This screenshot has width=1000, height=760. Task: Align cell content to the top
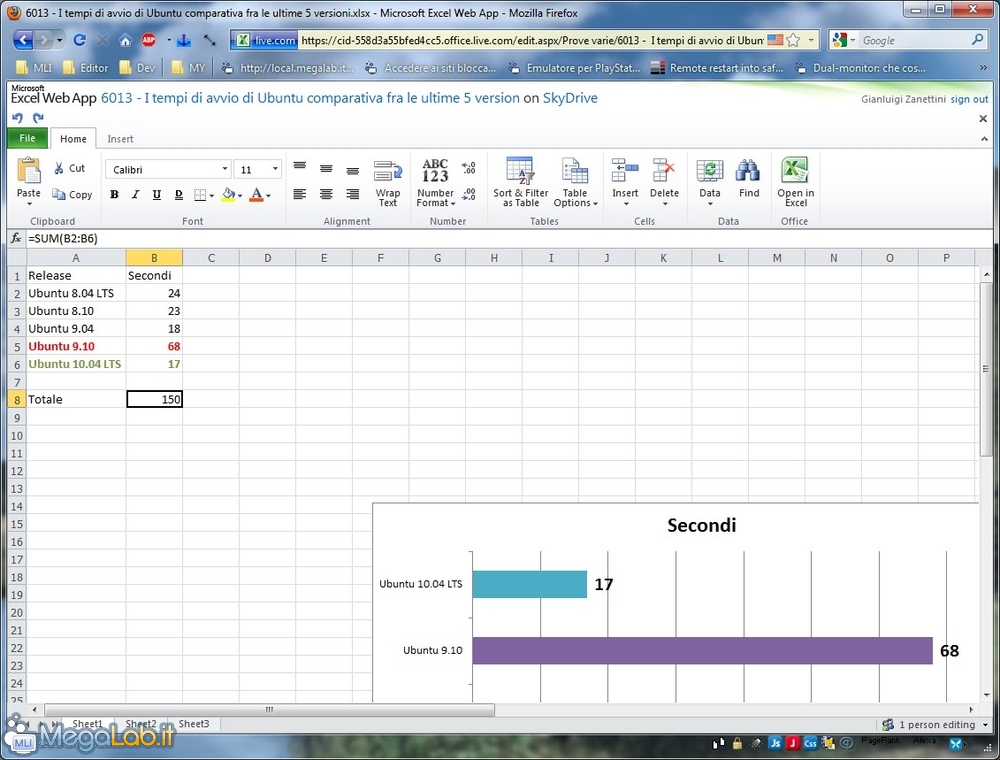(300, 167)
